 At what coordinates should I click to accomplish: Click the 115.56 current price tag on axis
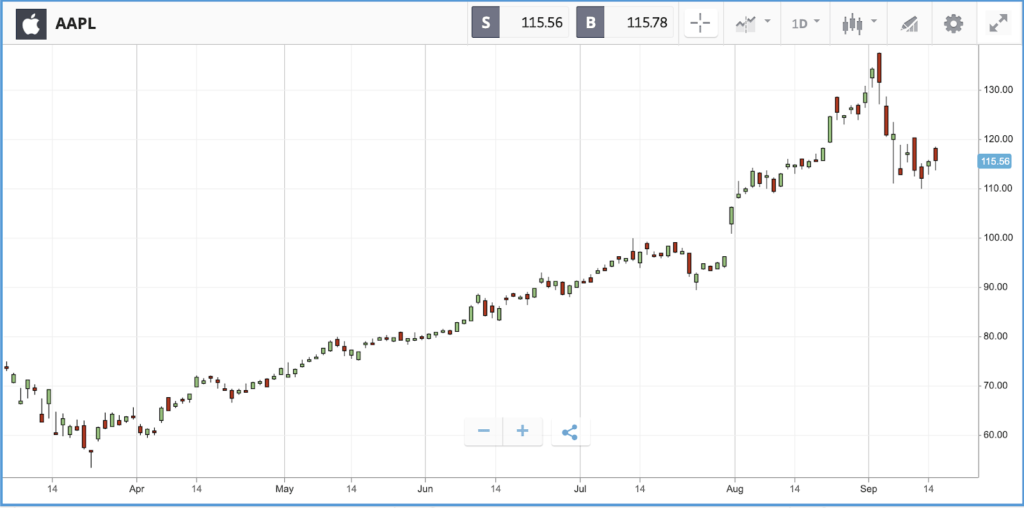[995, 161]
